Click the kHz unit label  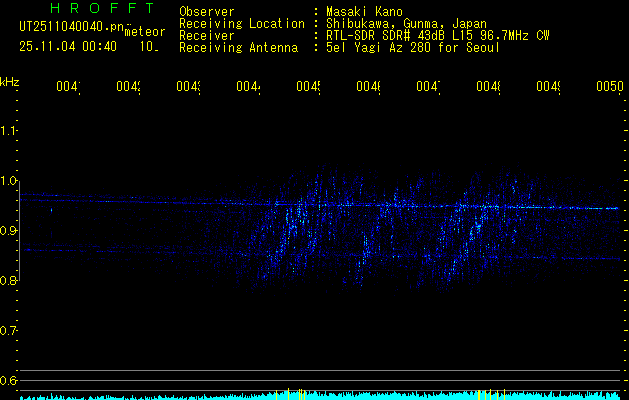[x=10, y=79]
